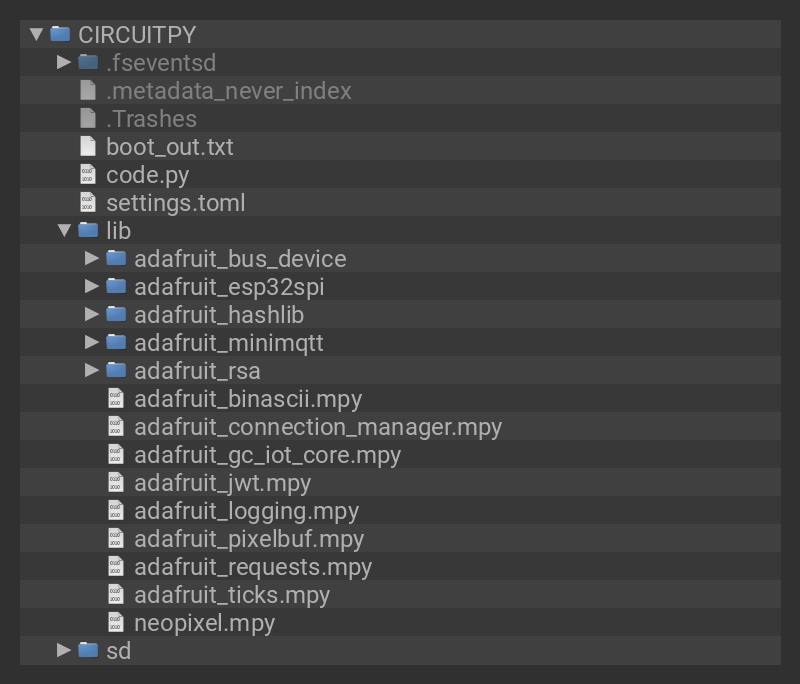Click the settings.toml file icon
This screenshot has height=684, width=800.
88,202
